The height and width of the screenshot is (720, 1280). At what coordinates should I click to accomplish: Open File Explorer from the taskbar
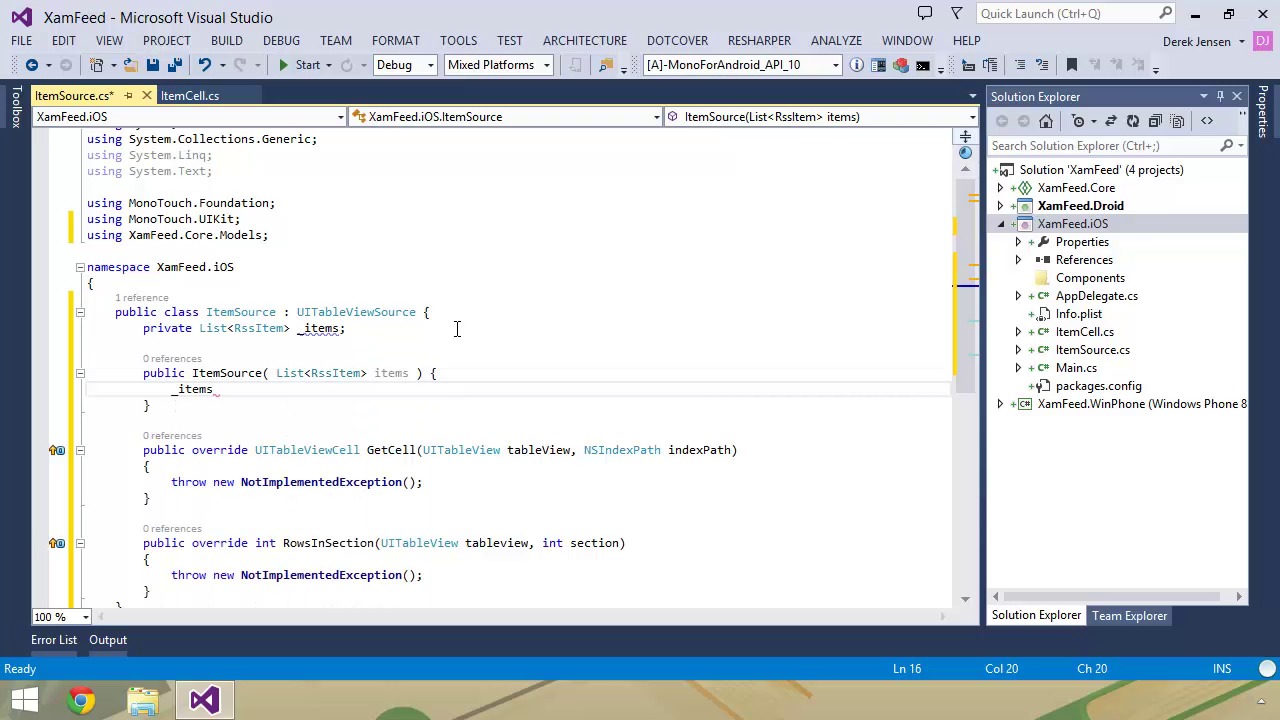(143, 700)
